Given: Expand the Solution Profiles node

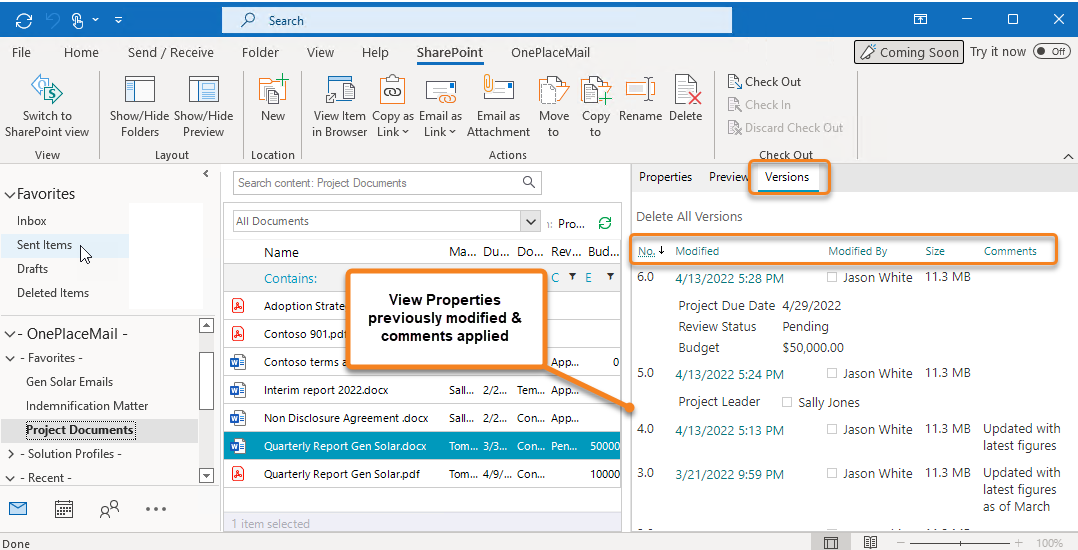Looking at the screenshot, I should coord(10,454).
